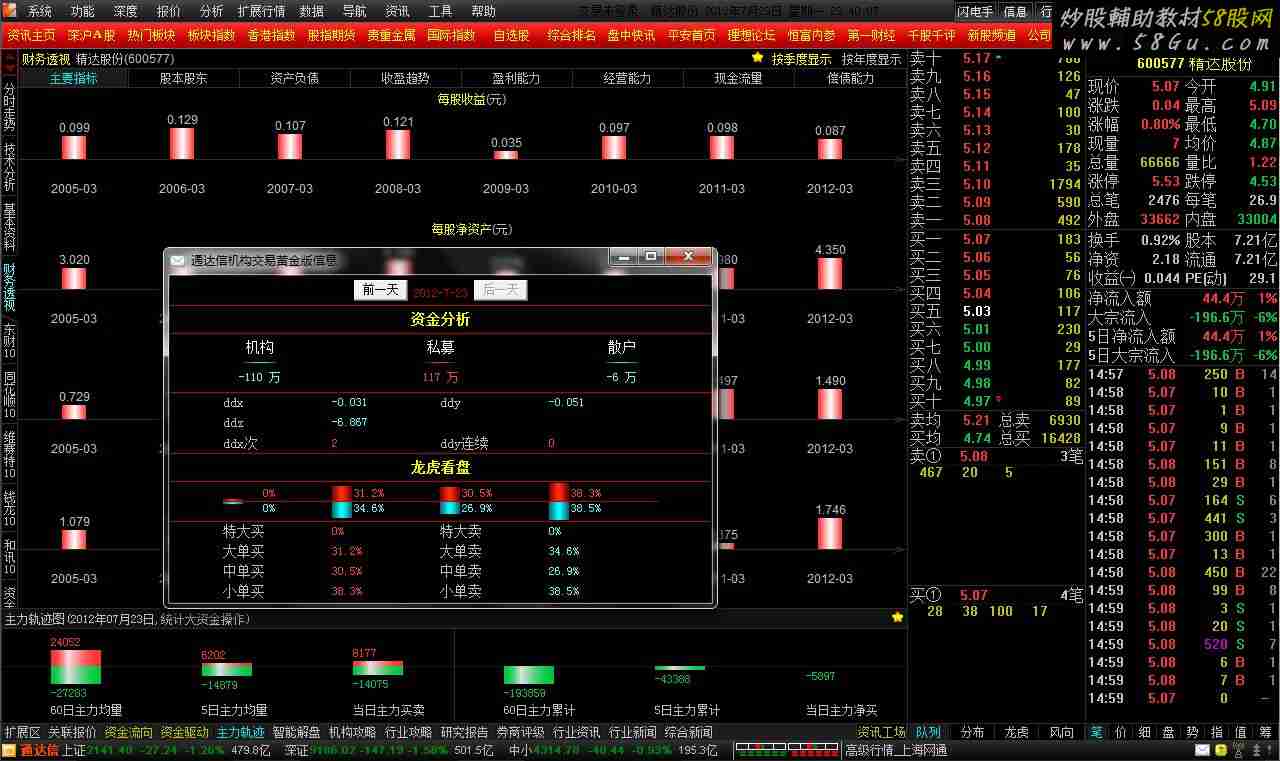The image size is (1280, 761).
Task: Select the 技术分析 vertical side tab
Action: click(9, 167)
